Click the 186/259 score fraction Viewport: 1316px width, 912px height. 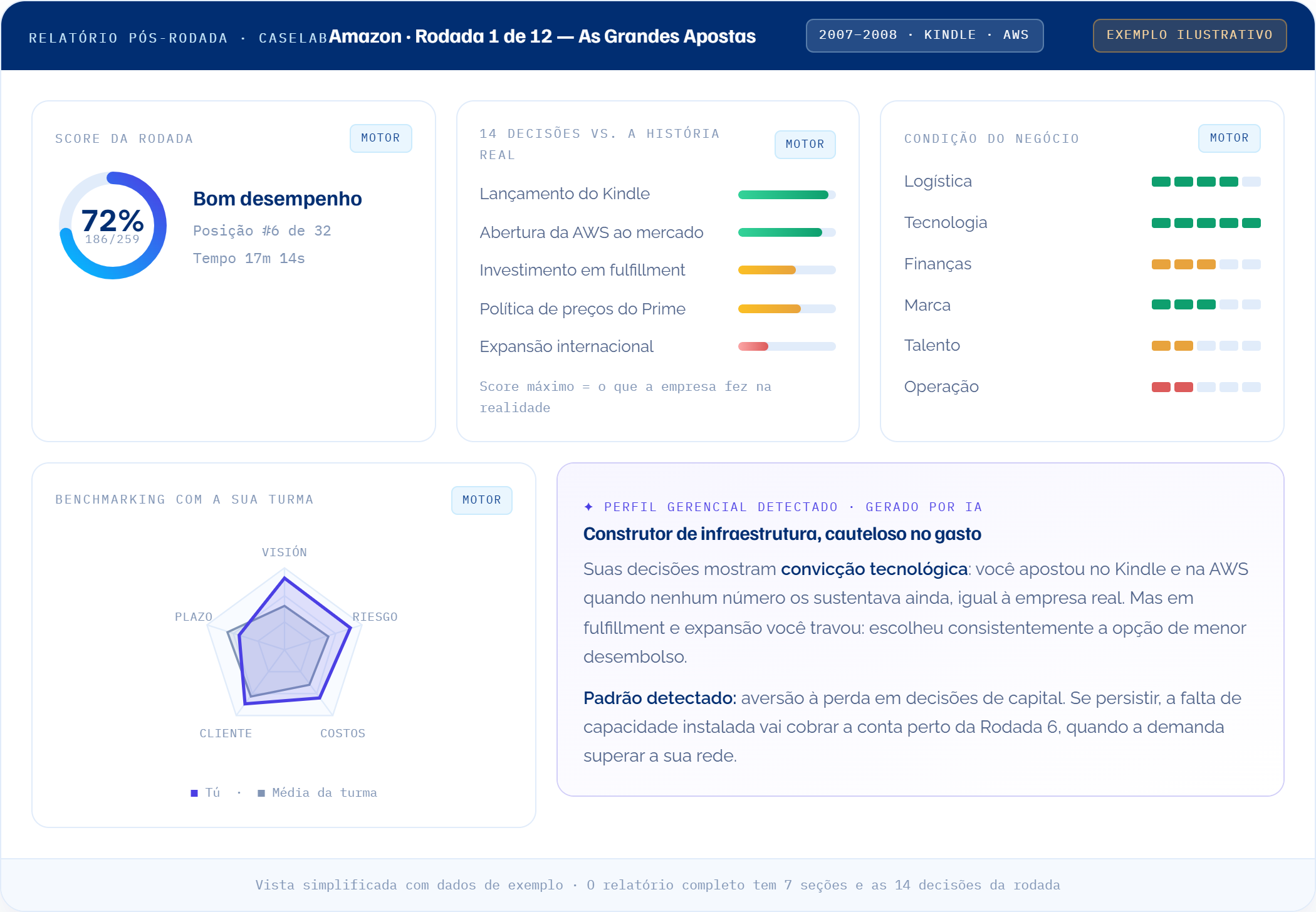113,239
